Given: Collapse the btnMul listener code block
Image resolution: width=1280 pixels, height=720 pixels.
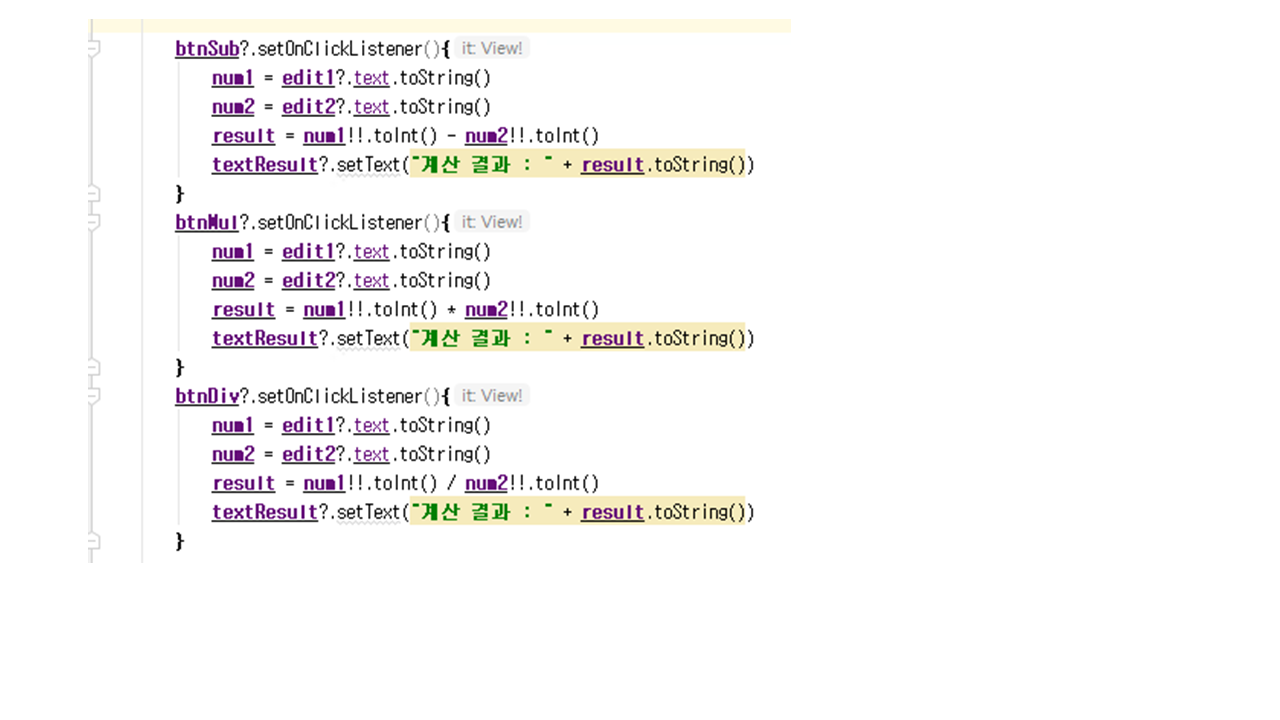Looking at the screenshot, I should click(x=92, y=222).
